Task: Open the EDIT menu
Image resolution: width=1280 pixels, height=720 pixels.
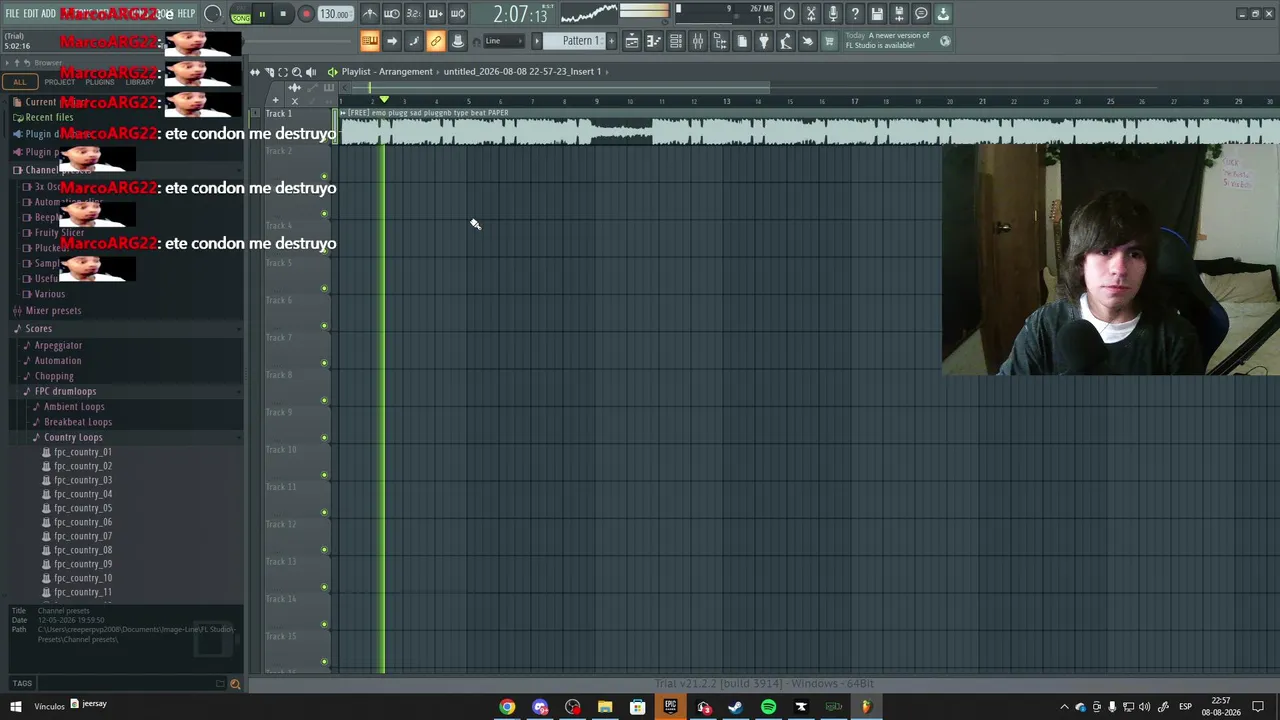Action: (31, 14)
